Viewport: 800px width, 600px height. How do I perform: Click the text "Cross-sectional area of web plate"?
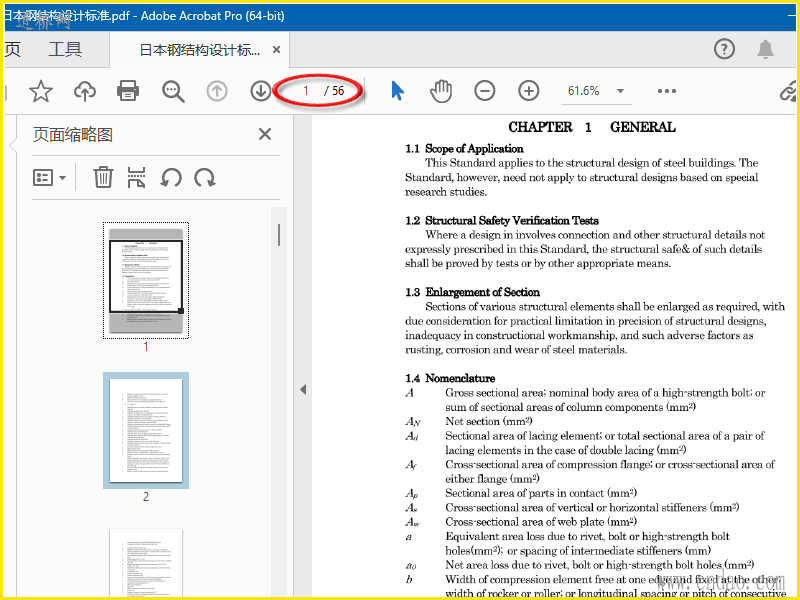(524, 521)
